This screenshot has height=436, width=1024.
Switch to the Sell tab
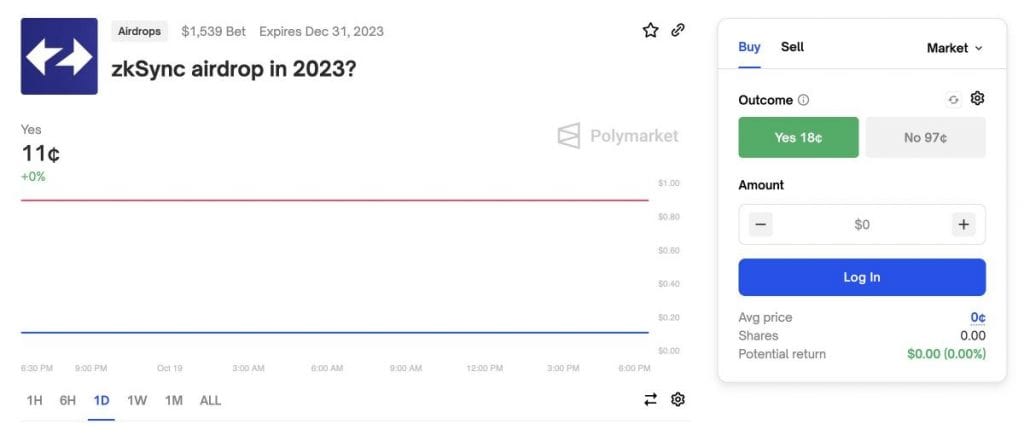[x=792, y=47]
